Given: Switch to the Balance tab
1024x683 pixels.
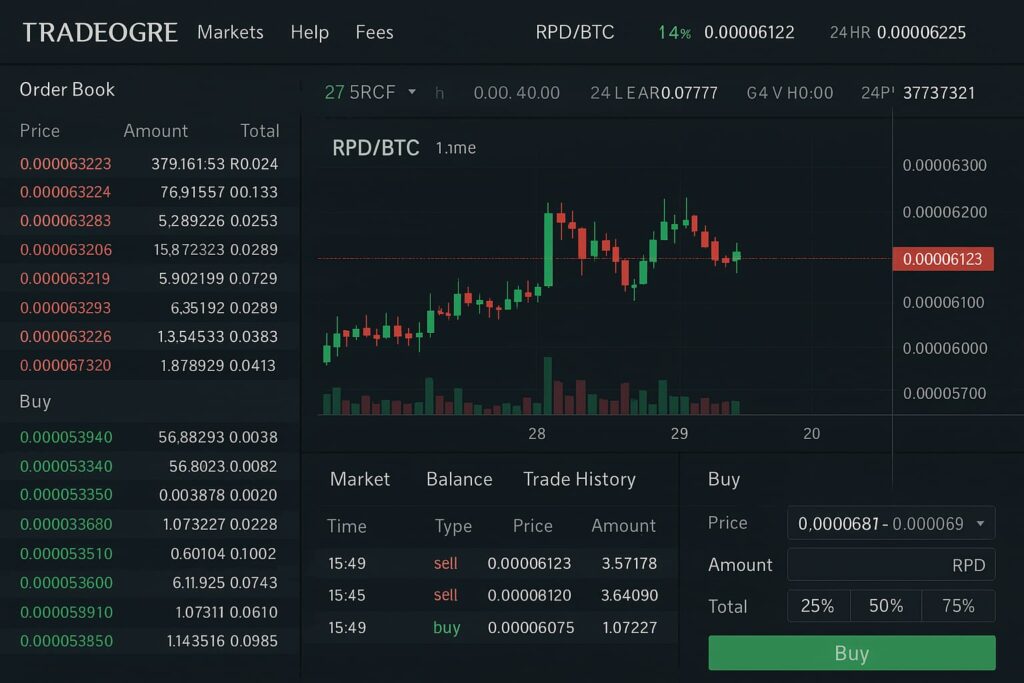Looking at the screenshot, I should [459, 479].
